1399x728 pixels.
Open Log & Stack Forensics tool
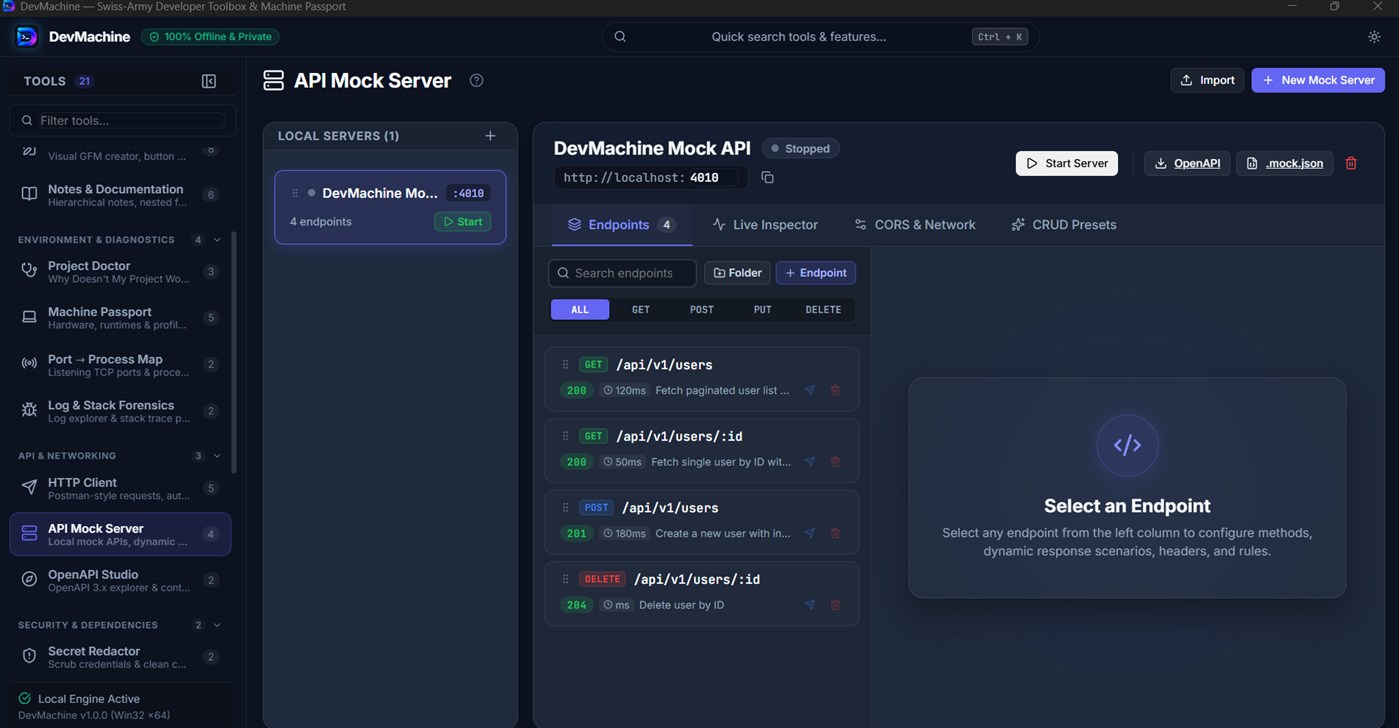click(120, 410)
